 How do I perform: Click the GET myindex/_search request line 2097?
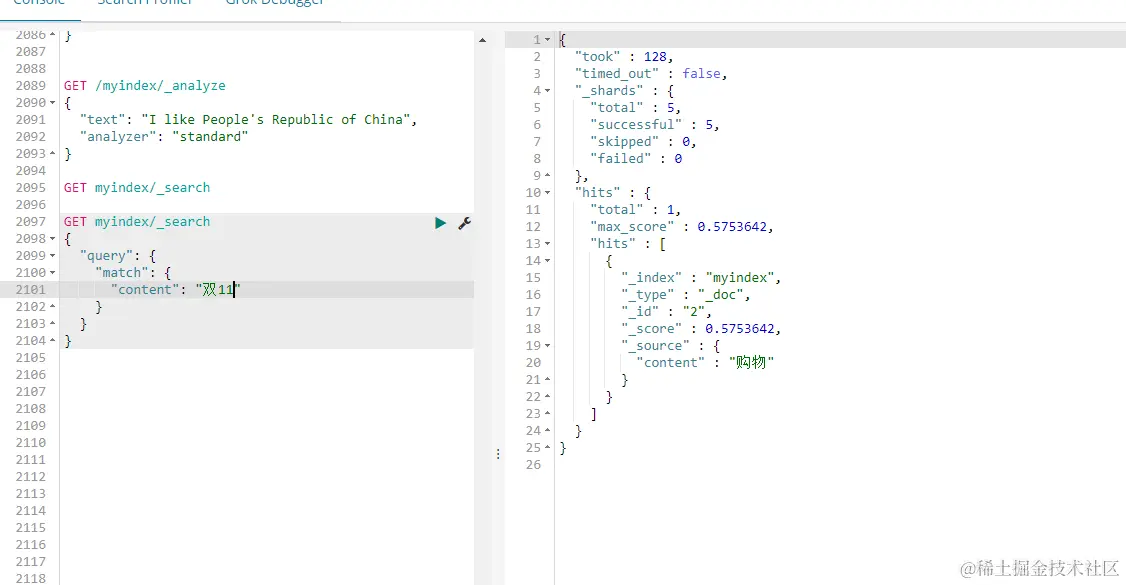(x=136, y=222)
